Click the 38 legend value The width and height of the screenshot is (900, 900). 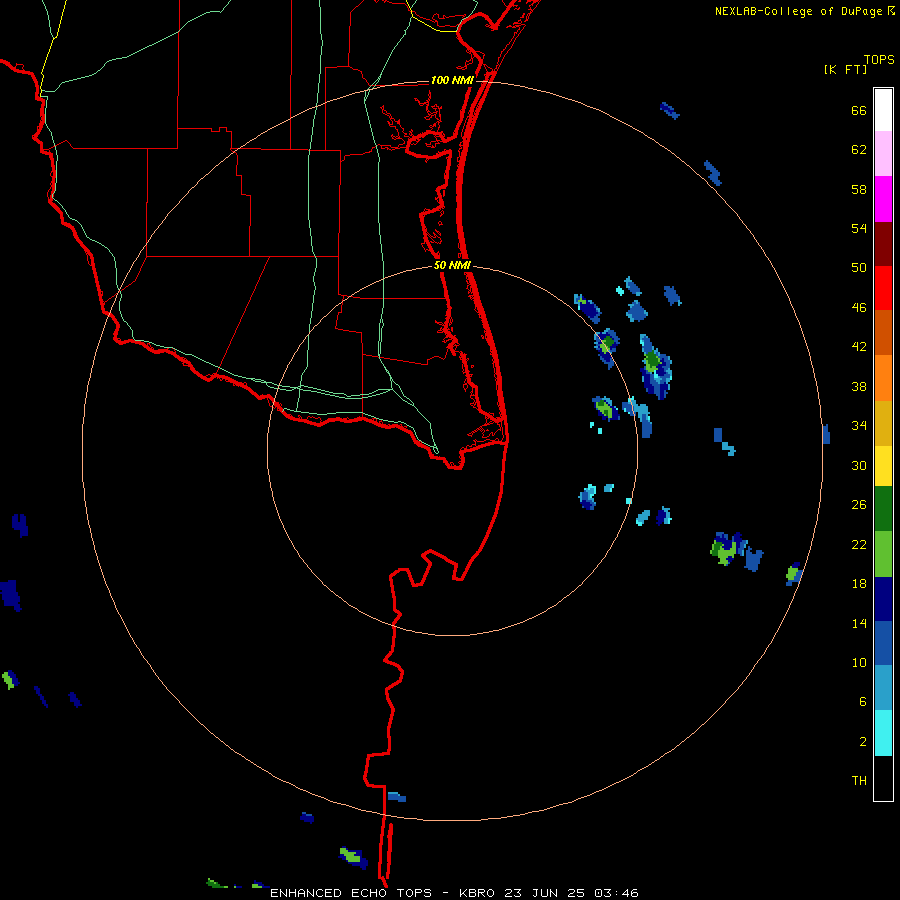(859, 387)
